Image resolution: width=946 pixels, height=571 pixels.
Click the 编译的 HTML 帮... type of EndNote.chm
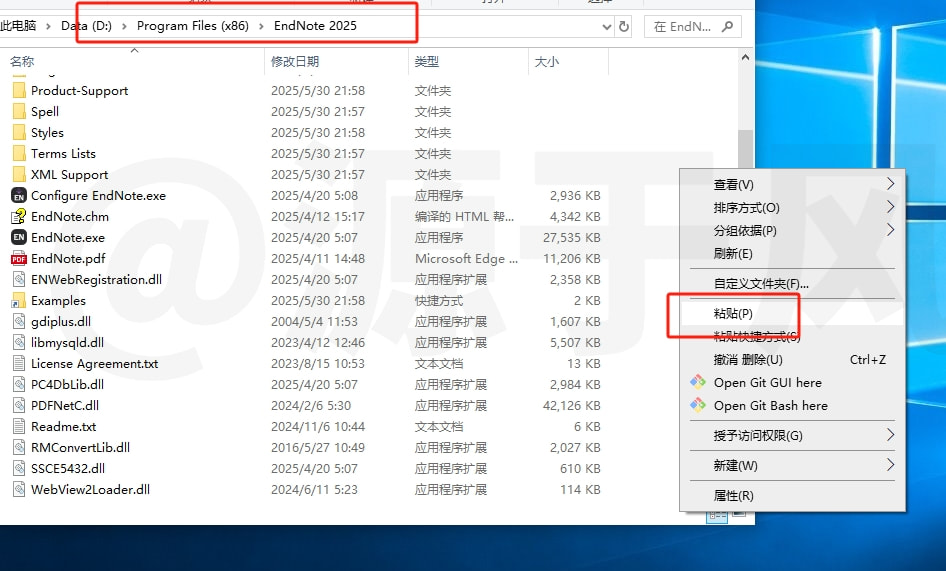[x=464, y=217]
